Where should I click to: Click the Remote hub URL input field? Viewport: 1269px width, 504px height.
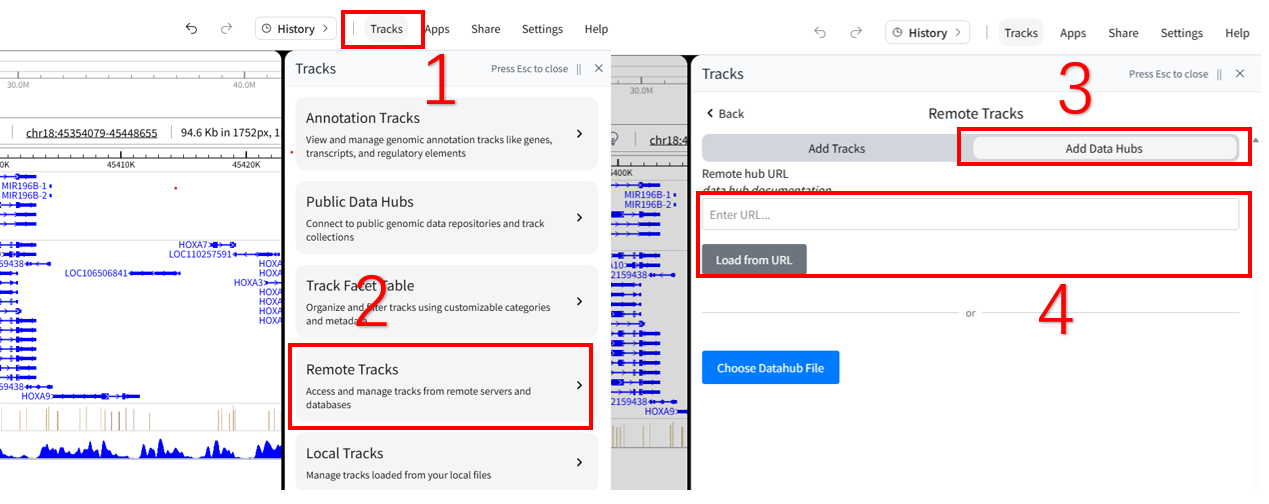[970, 214]
